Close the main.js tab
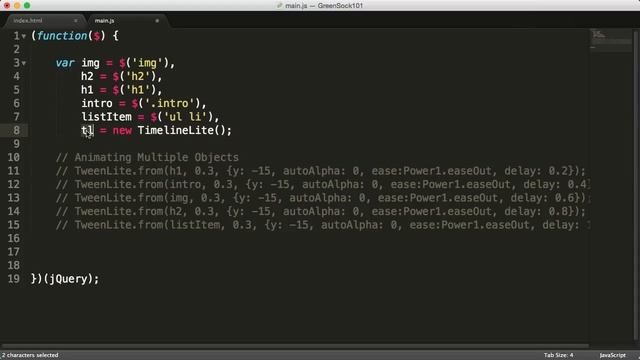The image size is (640, 360). [x=157, y=20]
